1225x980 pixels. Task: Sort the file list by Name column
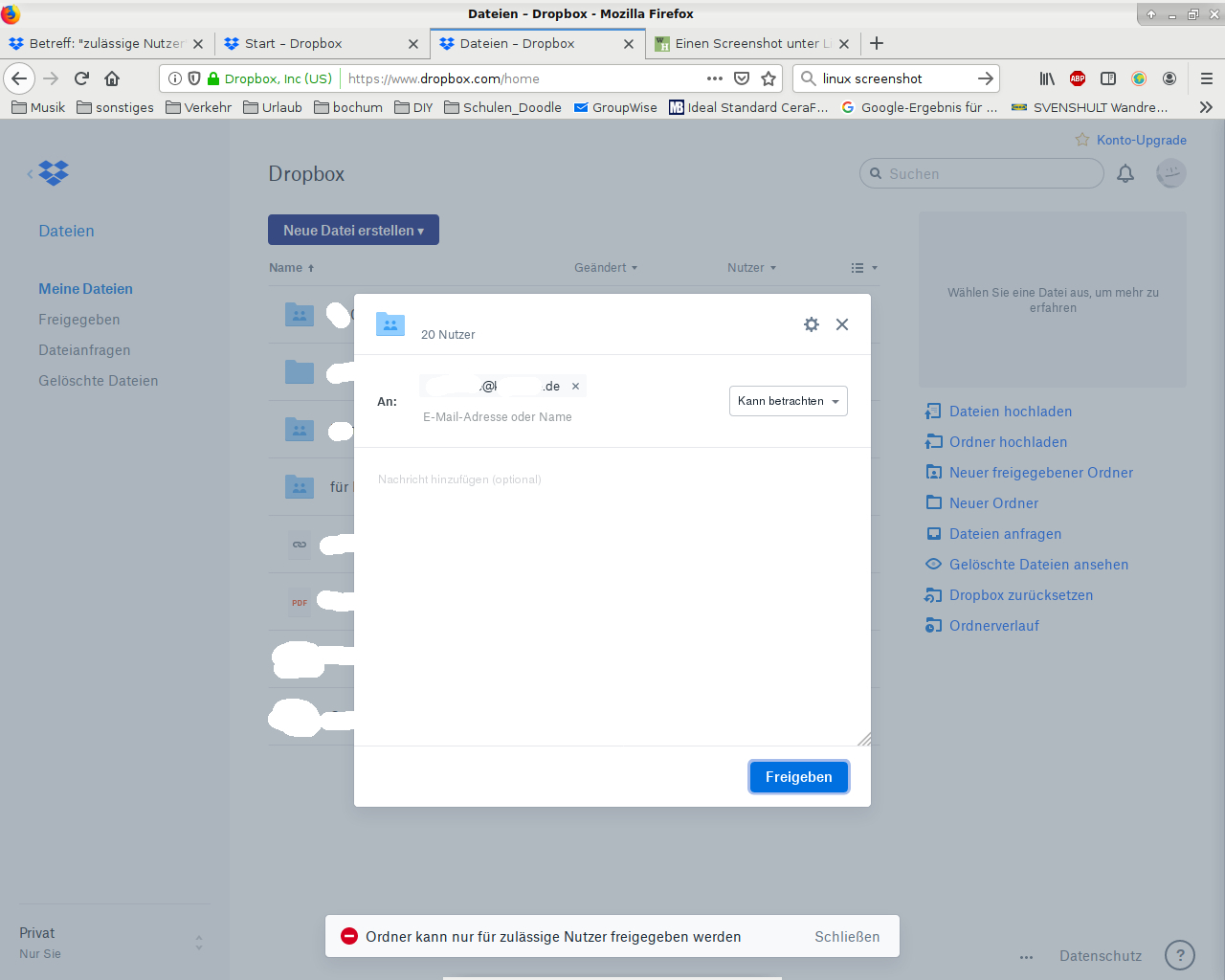coord(292,268)
